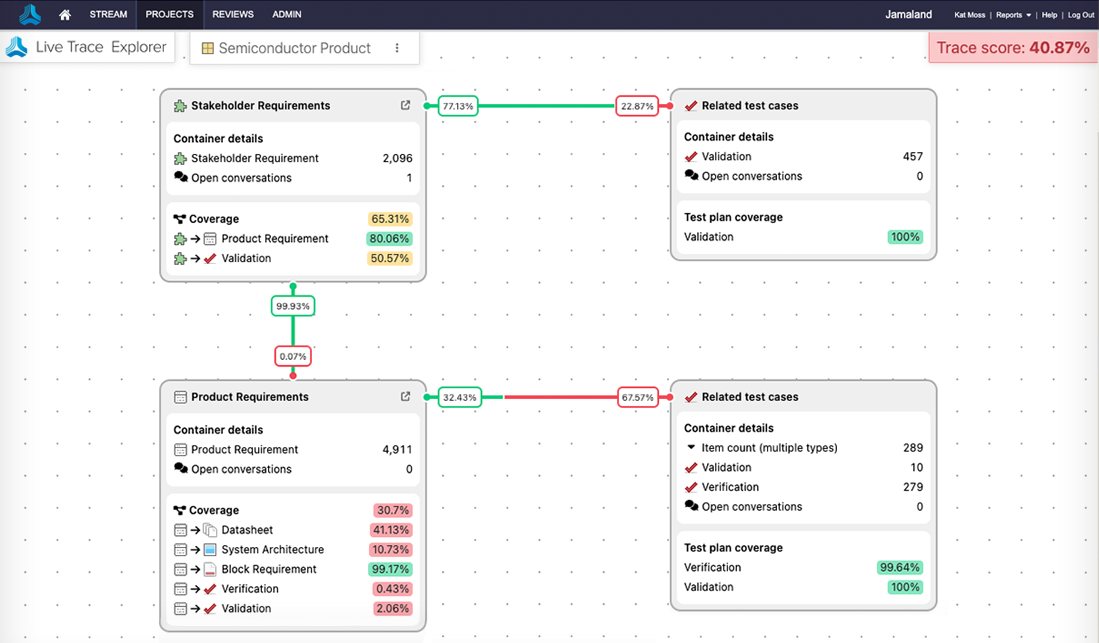Open the Help link

(1049, 15)
